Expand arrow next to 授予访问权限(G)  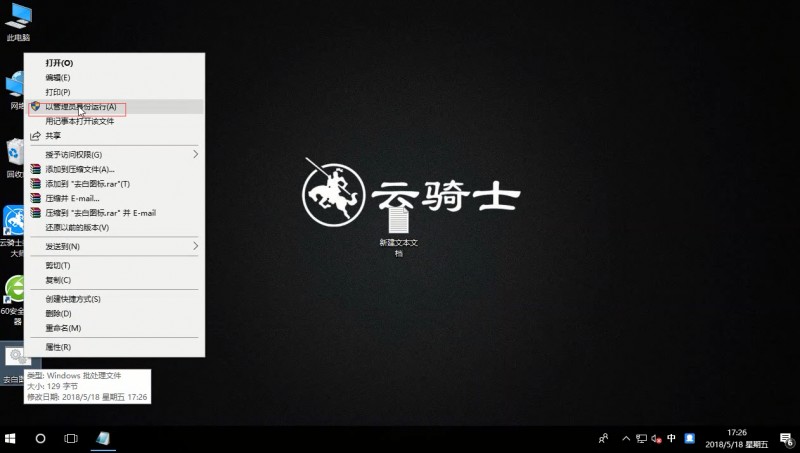[195, 154]
